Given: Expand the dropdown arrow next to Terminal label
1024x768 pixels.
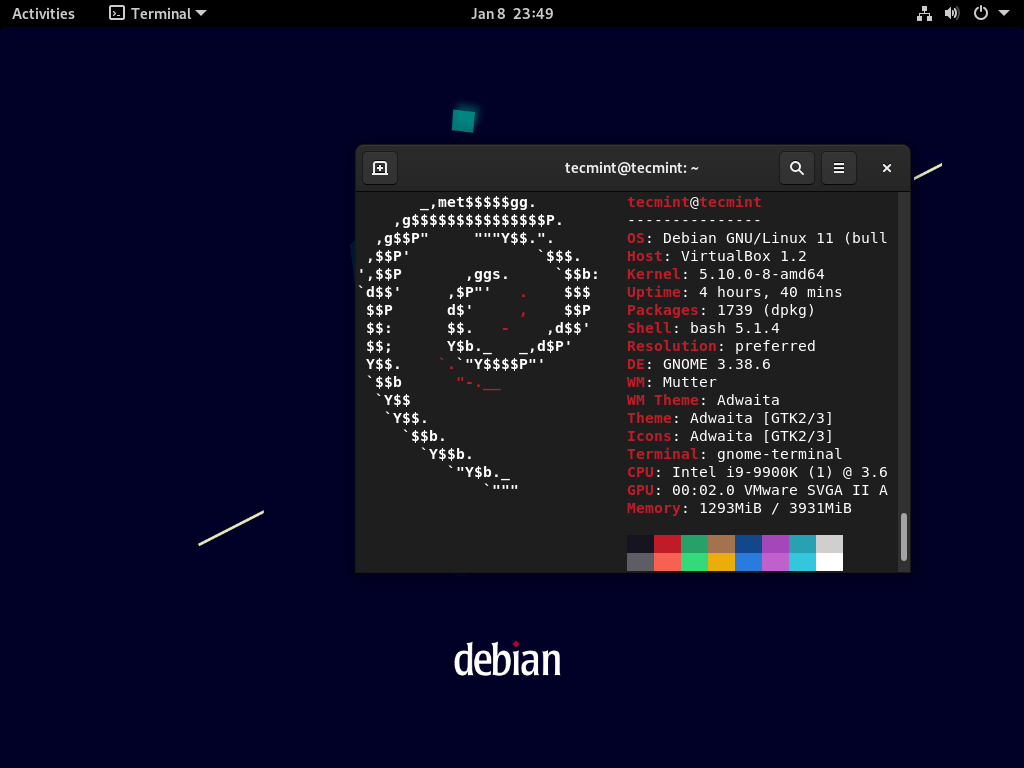Looking at the screenshot, I should (x=201, y=13).
